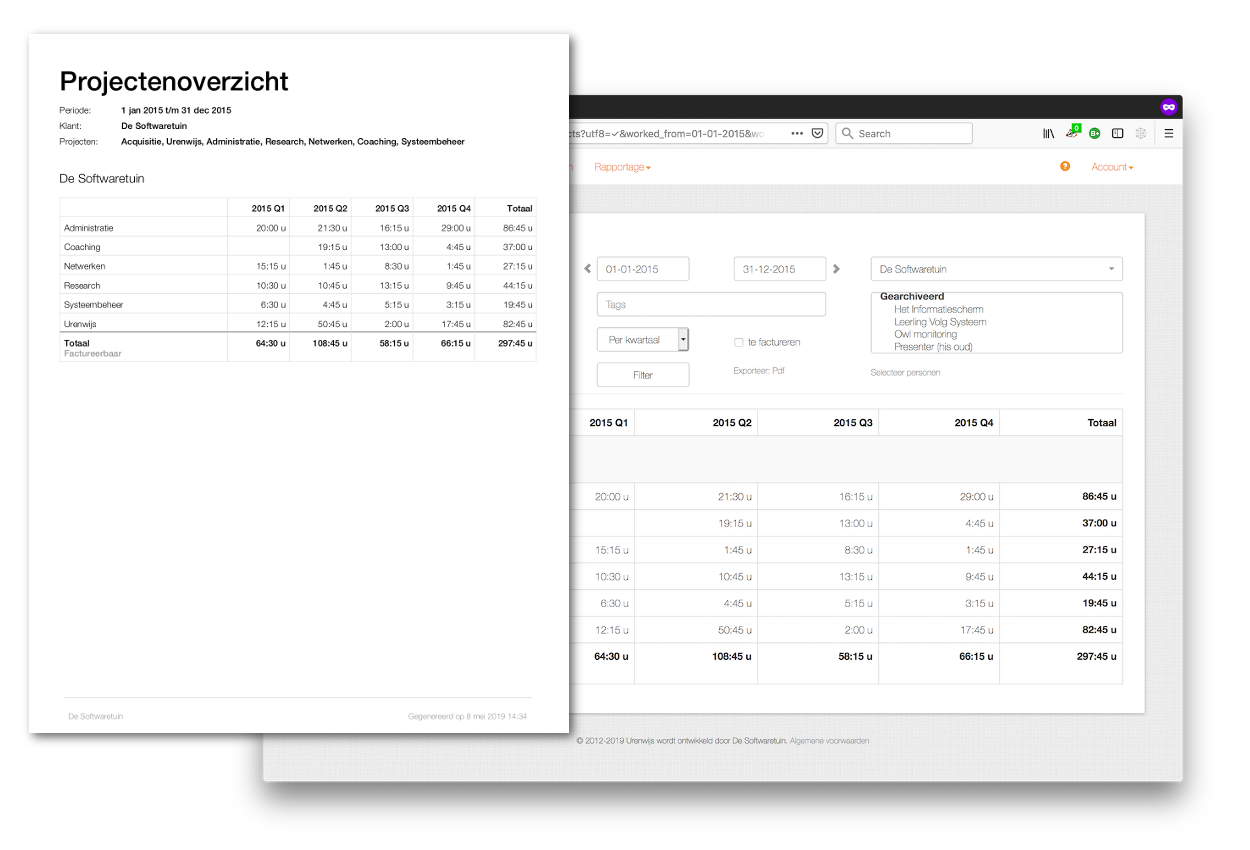
Task: Click the 'Research' row label in the PDF
Action: tap(82, 285)
